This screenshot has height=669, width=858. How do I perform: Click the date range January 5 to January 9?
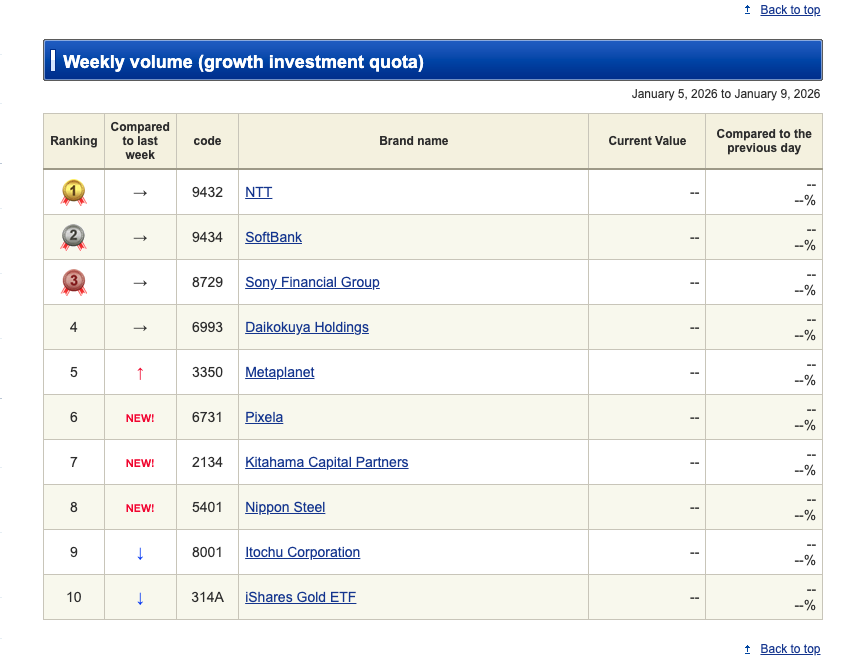(726, 94)
